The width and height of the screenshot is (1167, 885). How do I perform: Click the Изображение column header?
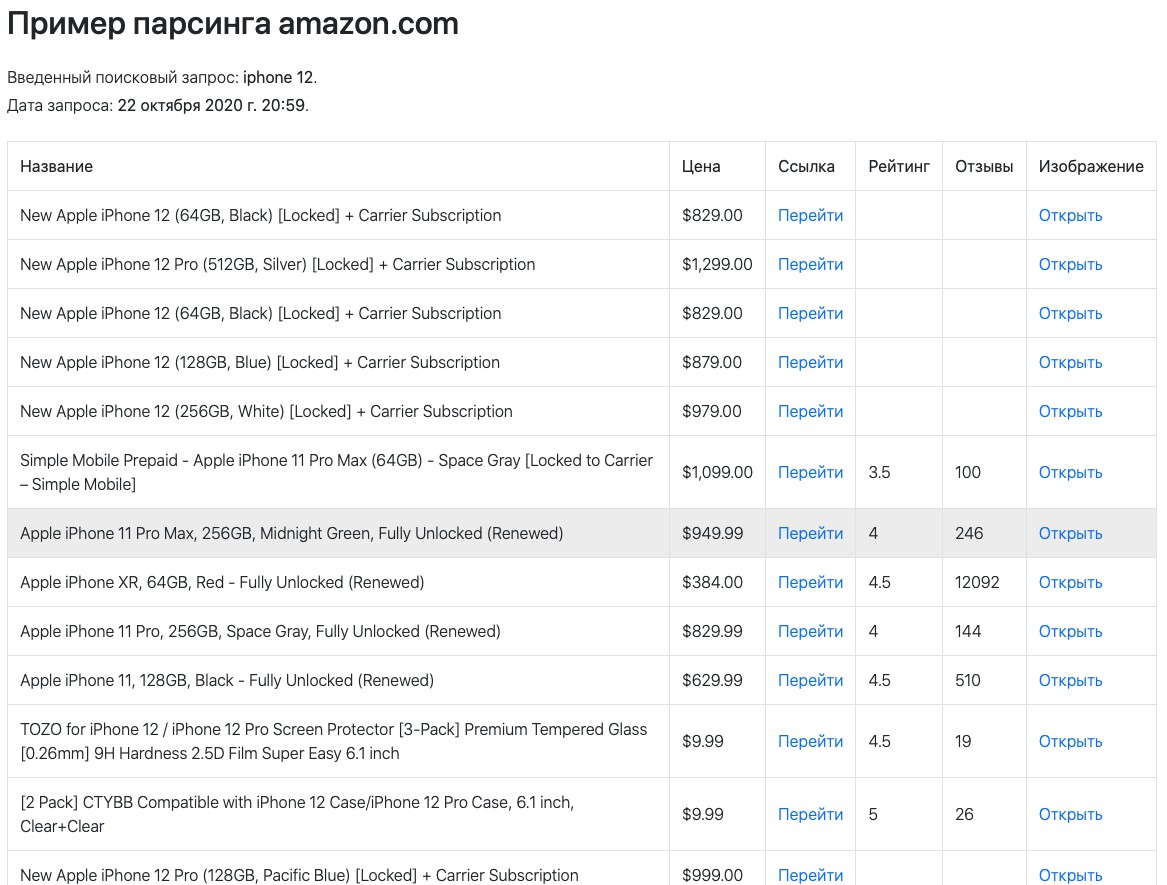[x=1091, y=167]
